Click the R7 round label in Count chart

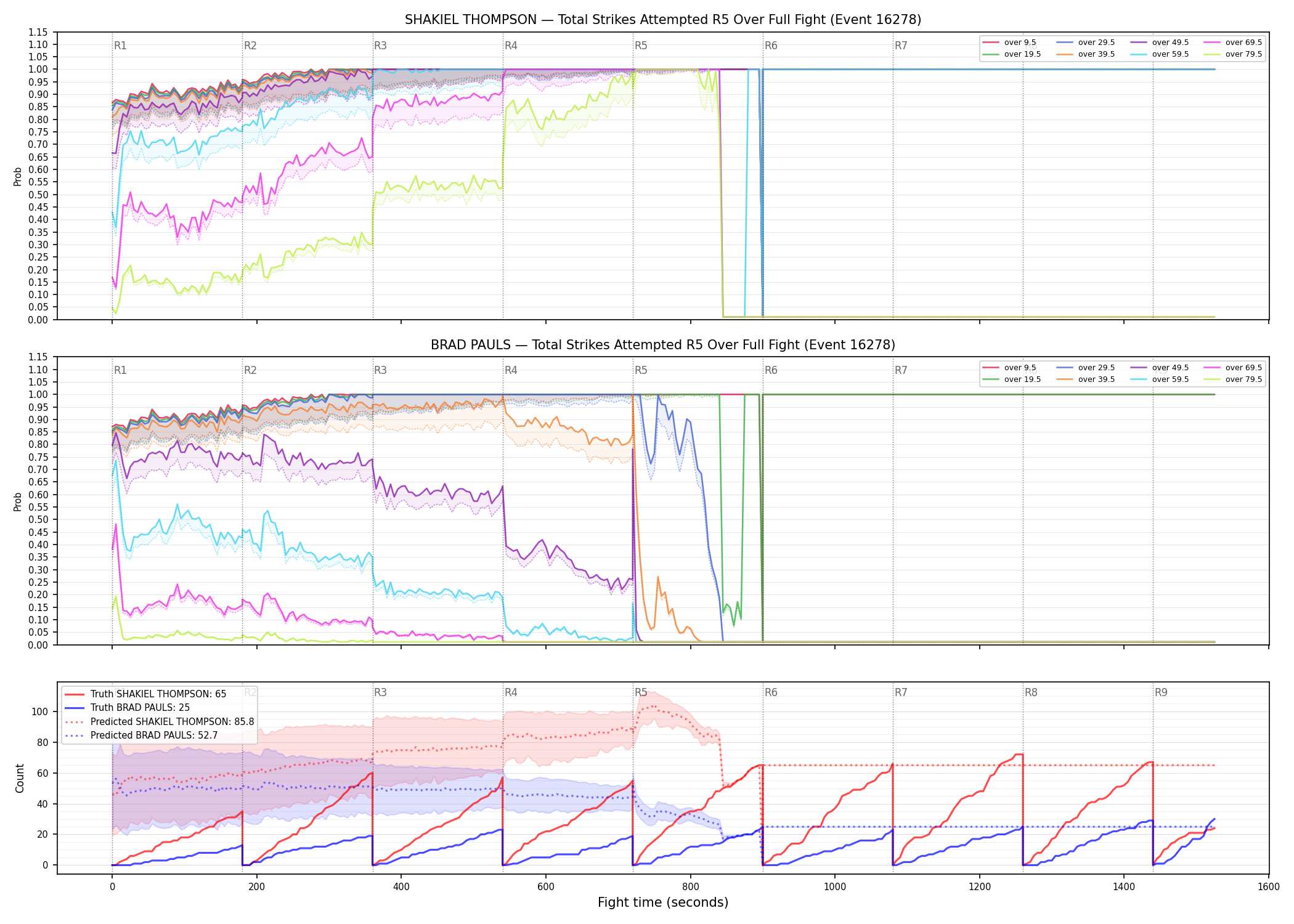click(x=901, y=692)
